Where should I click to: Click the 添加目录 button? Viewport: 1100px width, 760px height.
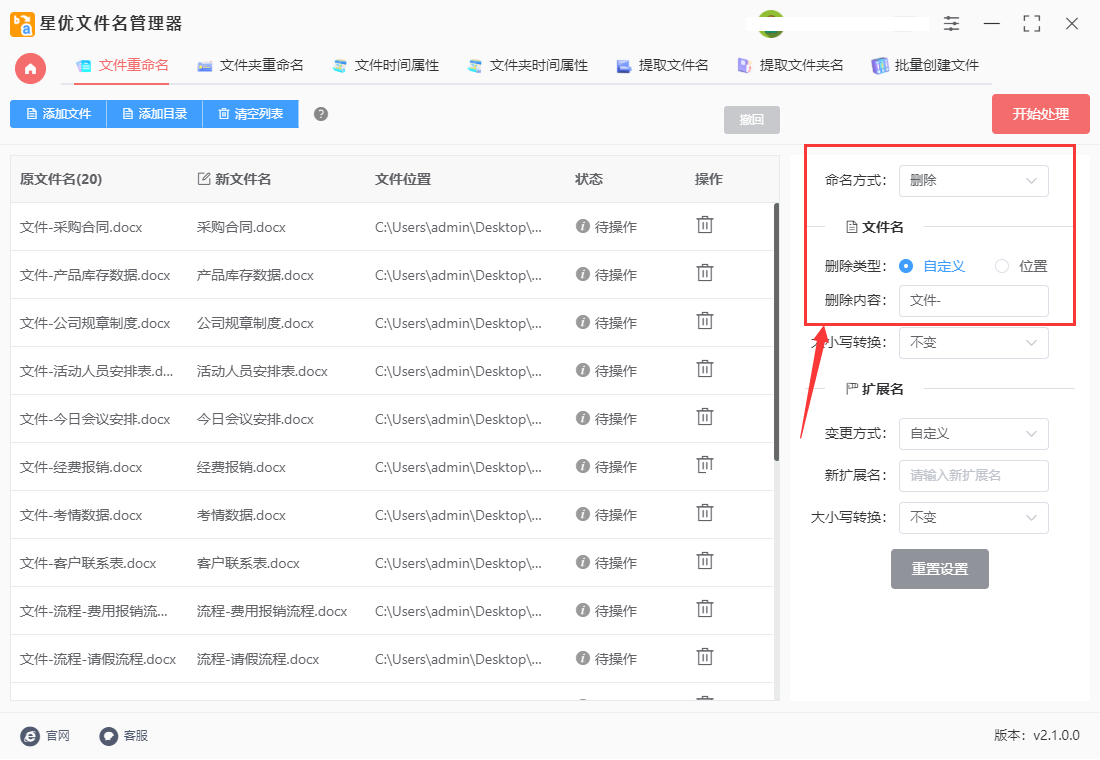(154, 114)
